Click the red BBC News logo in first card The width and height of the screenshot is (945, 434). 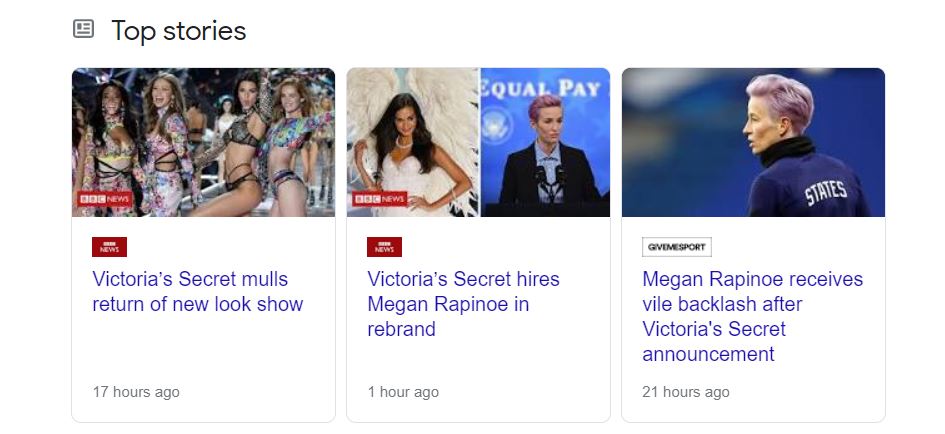point(109,247)
